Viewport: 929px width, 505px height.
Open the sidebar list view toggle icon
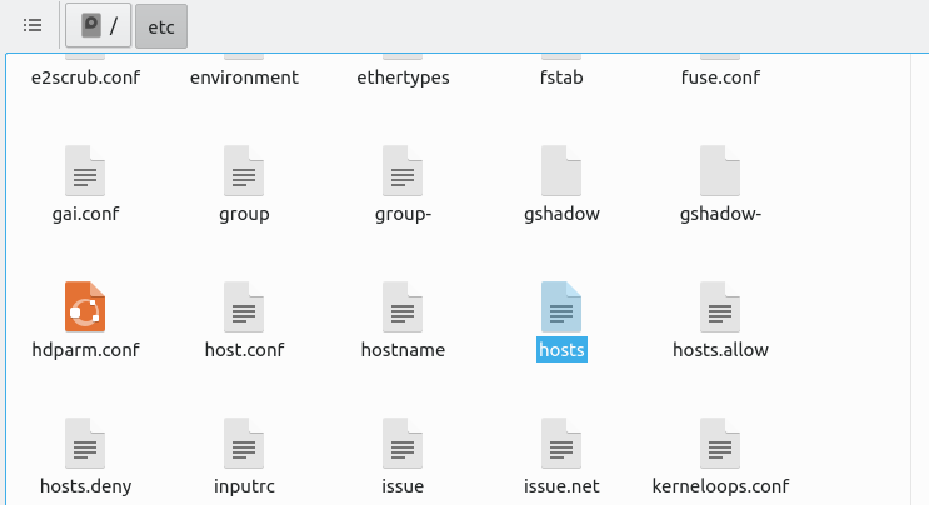(x=33, y=25)
